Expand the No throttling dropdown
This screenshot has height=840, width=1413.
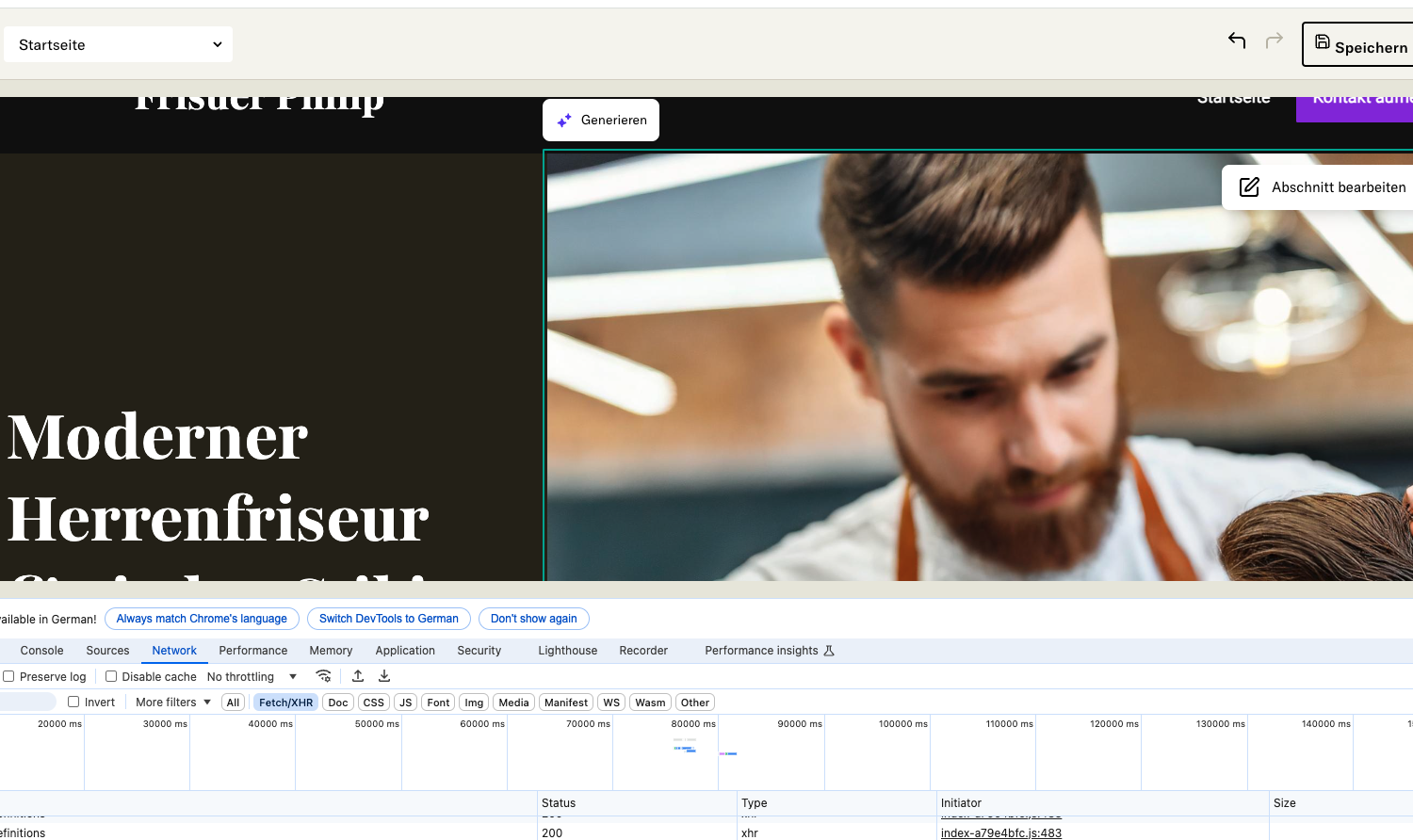click(252, 676)
